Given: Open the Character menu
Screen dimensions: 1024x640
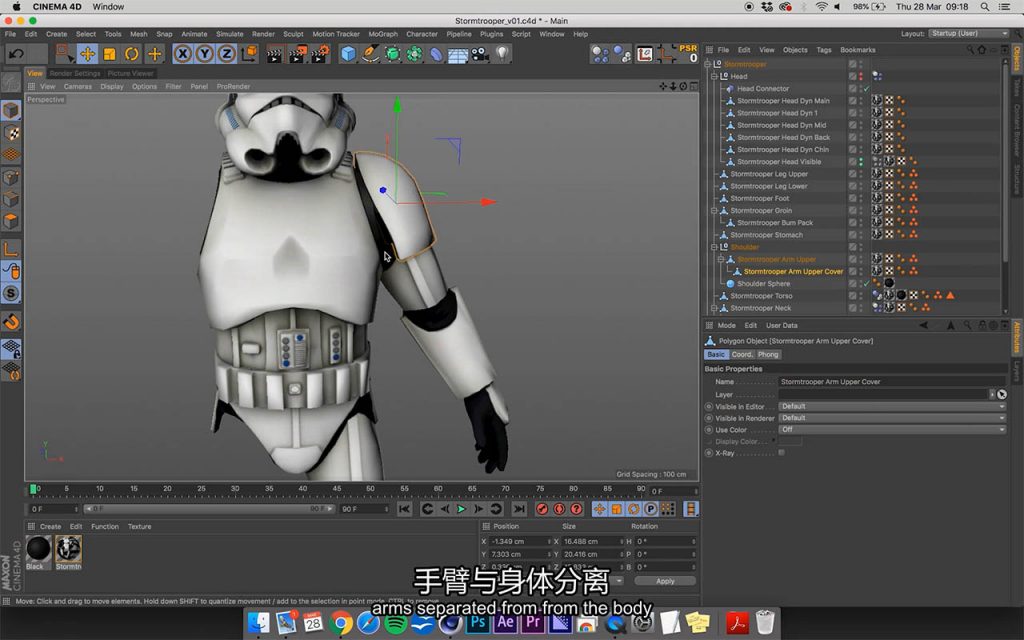Looking at the screenshot, I should coord(422,34).
